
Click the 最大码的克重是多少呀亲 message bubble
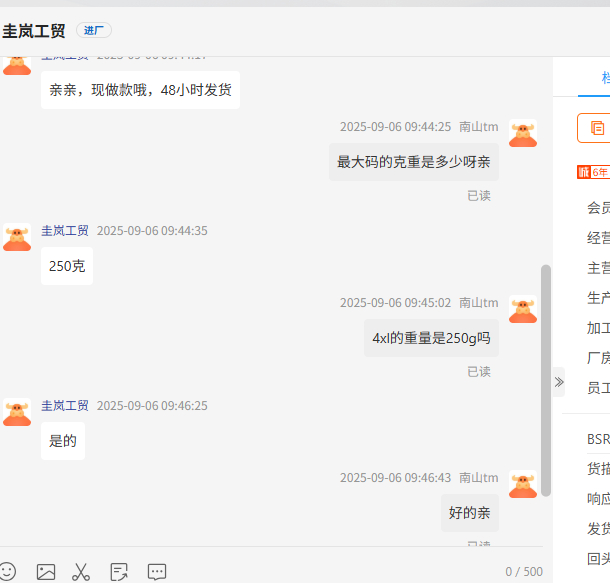(x=413, y=162)
